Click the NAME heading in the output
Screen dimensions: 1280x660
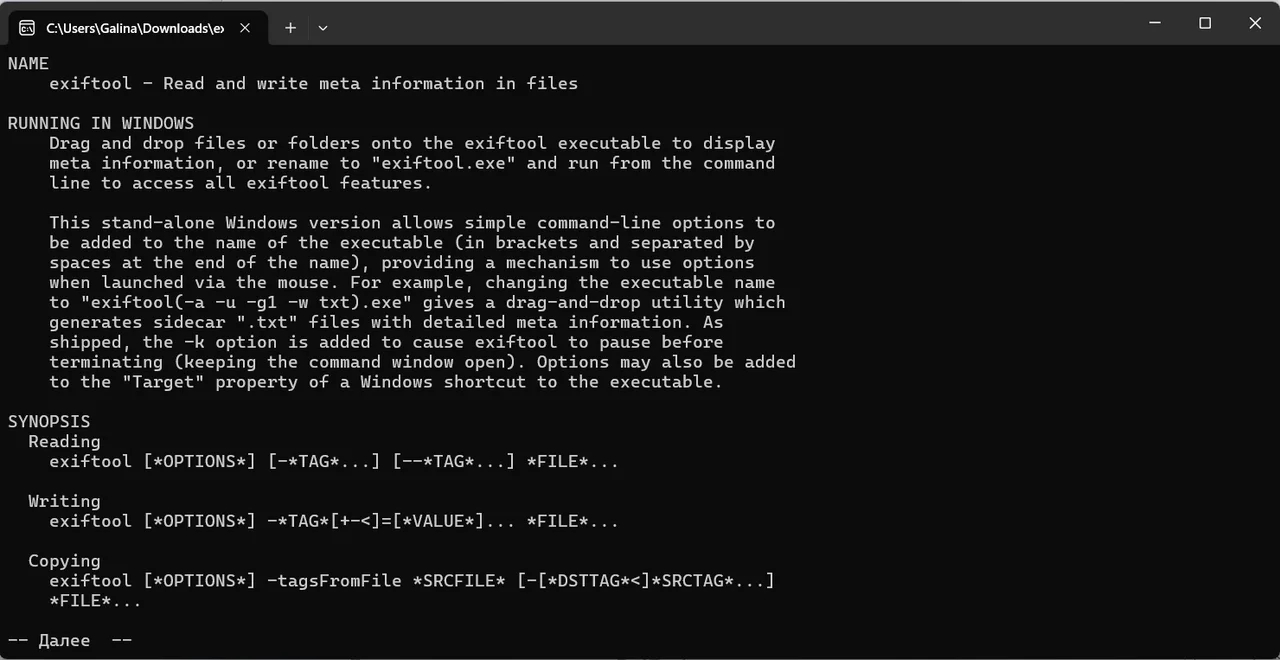(x=28, y=63)
